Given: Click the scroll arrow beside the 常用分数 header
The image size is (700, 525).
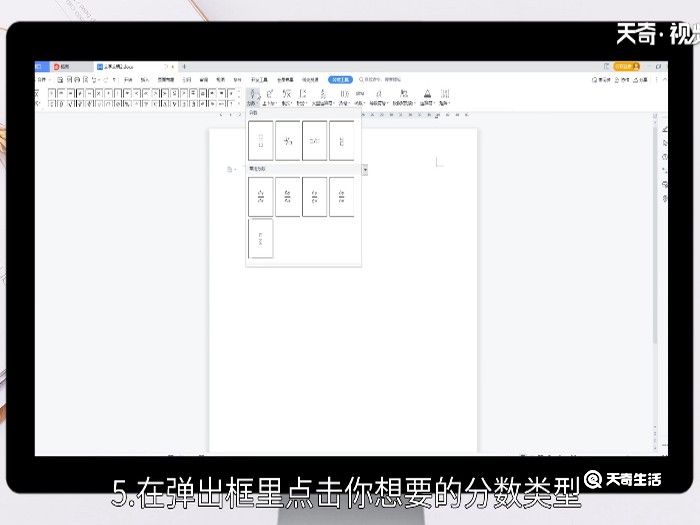Looking at the screenshot, I should [x=365, y=170].
